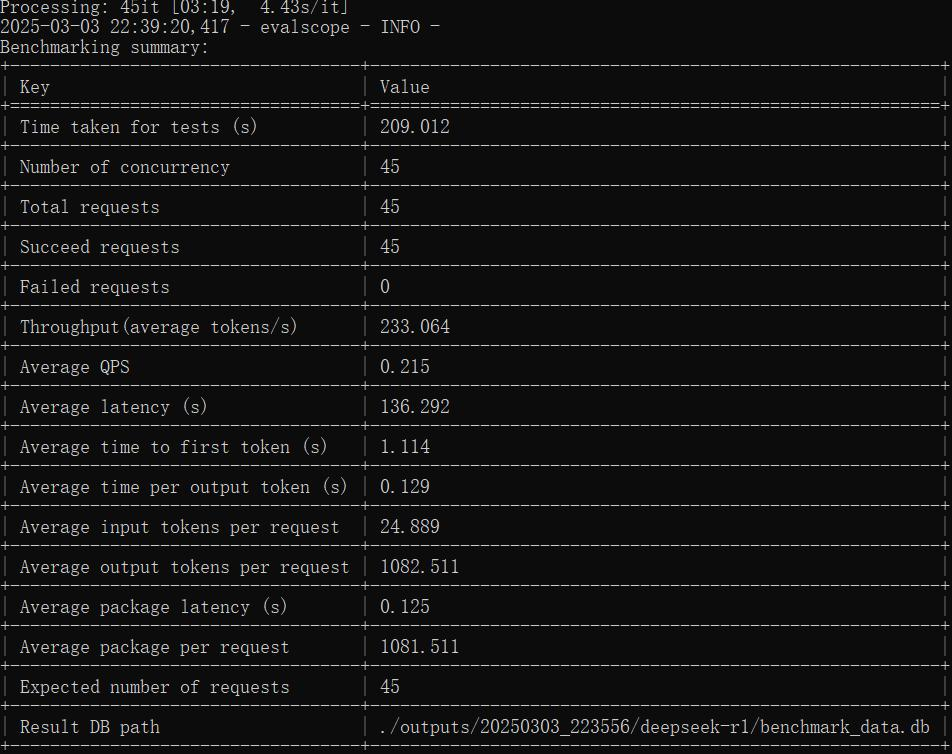Click the Expected number of requests row

148,687
